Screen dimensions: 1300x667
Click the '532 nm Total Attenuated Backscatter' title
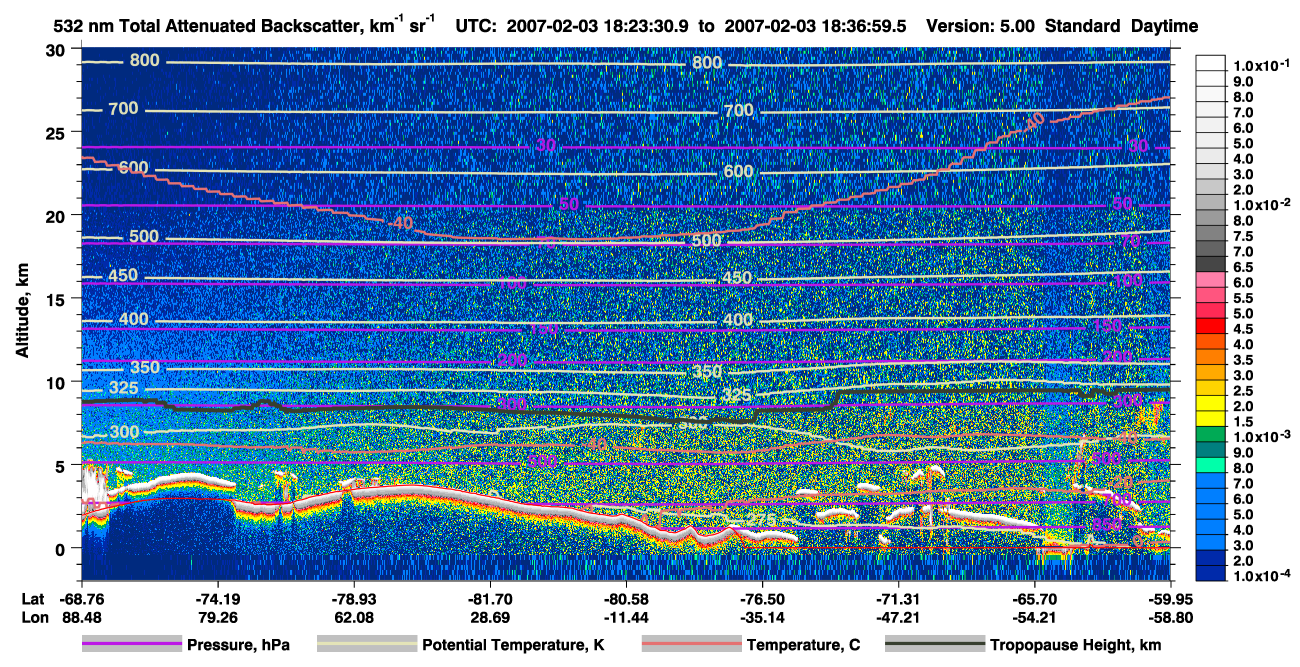[207, 25]
